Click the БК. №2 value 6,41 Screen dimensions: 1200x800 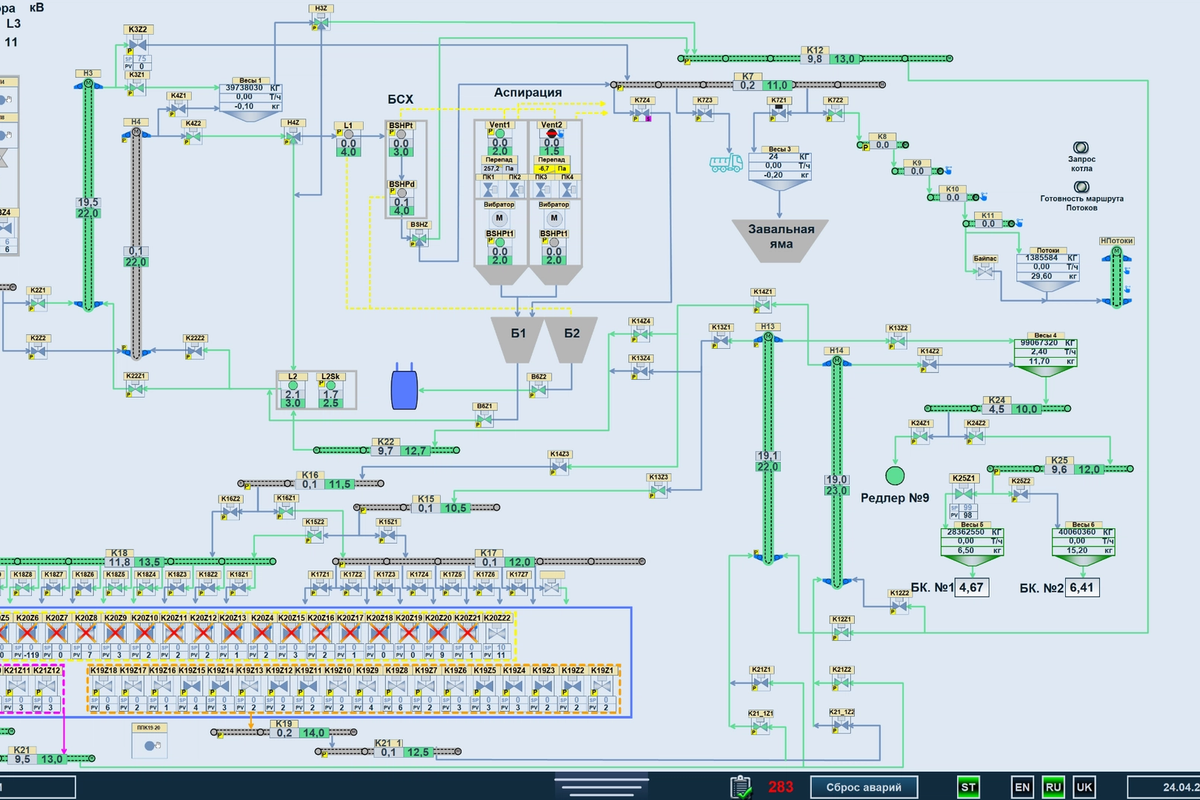click(x=1083, y=588)
